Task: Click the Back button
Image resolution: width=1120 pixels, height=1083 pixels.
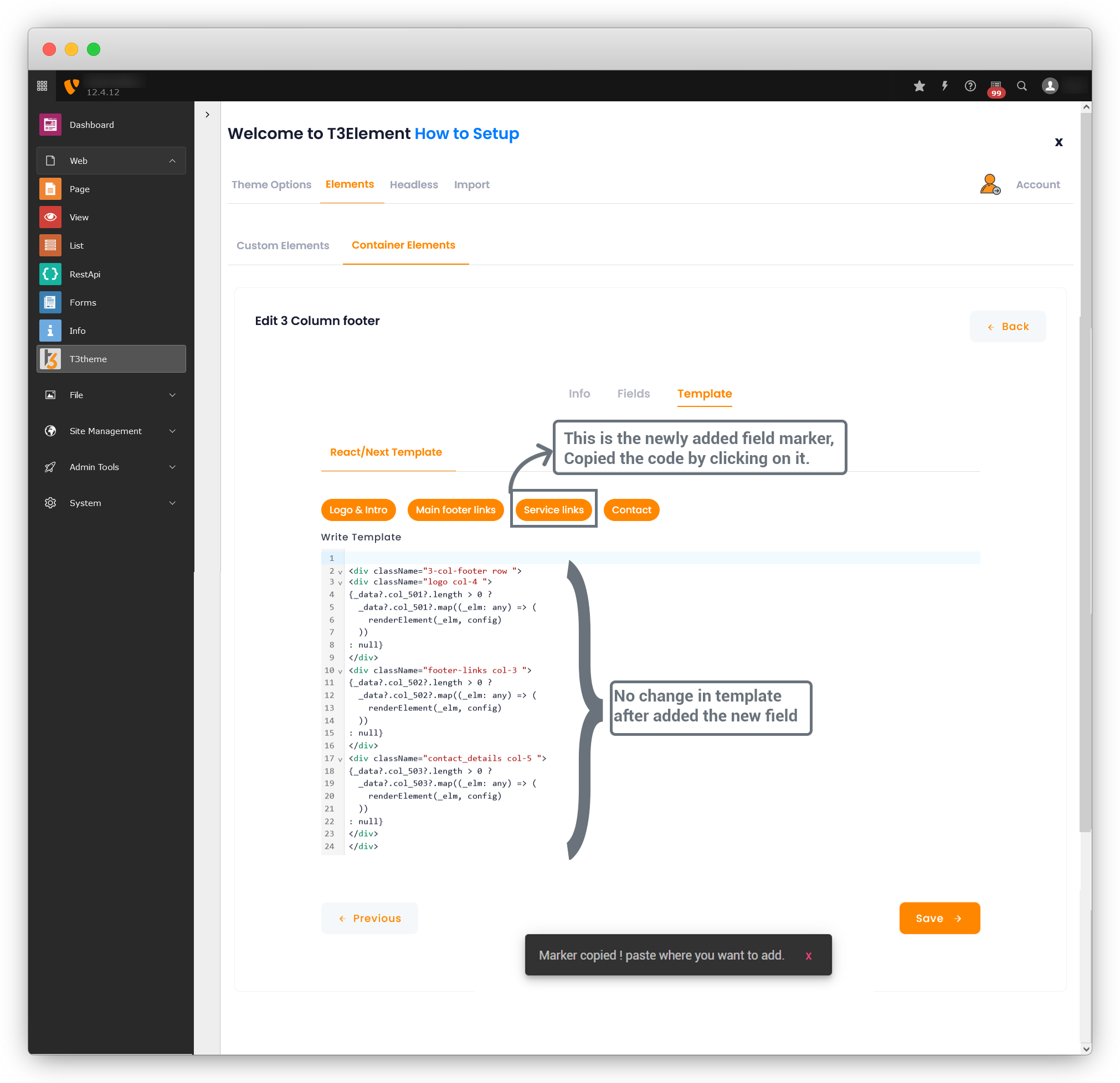Action: point(1008,326)
